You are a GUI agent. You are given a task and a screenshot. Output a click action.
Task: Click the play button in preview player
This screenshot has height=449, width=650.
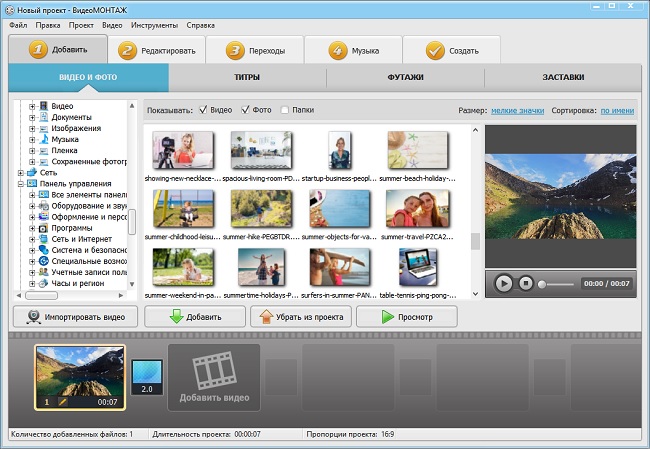pyautogui.click(x=504, y=284)
